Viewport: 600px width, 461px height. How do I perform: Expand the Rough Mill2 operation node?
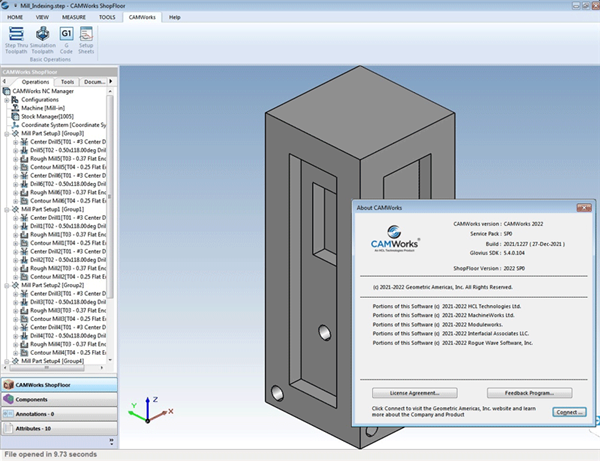[15, 269]
